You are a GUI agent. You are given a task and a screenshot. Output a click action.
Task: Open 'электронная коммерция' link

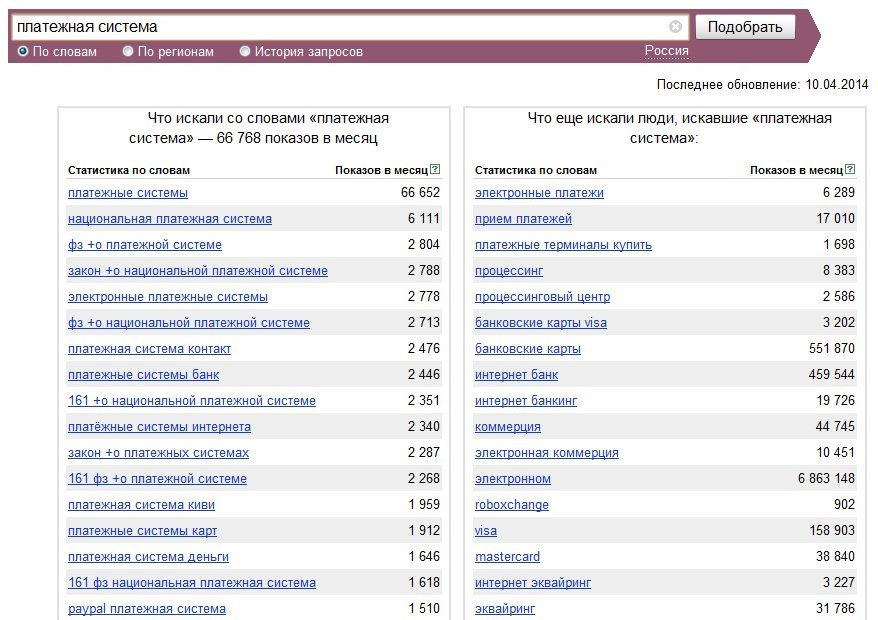click(547, 453)
